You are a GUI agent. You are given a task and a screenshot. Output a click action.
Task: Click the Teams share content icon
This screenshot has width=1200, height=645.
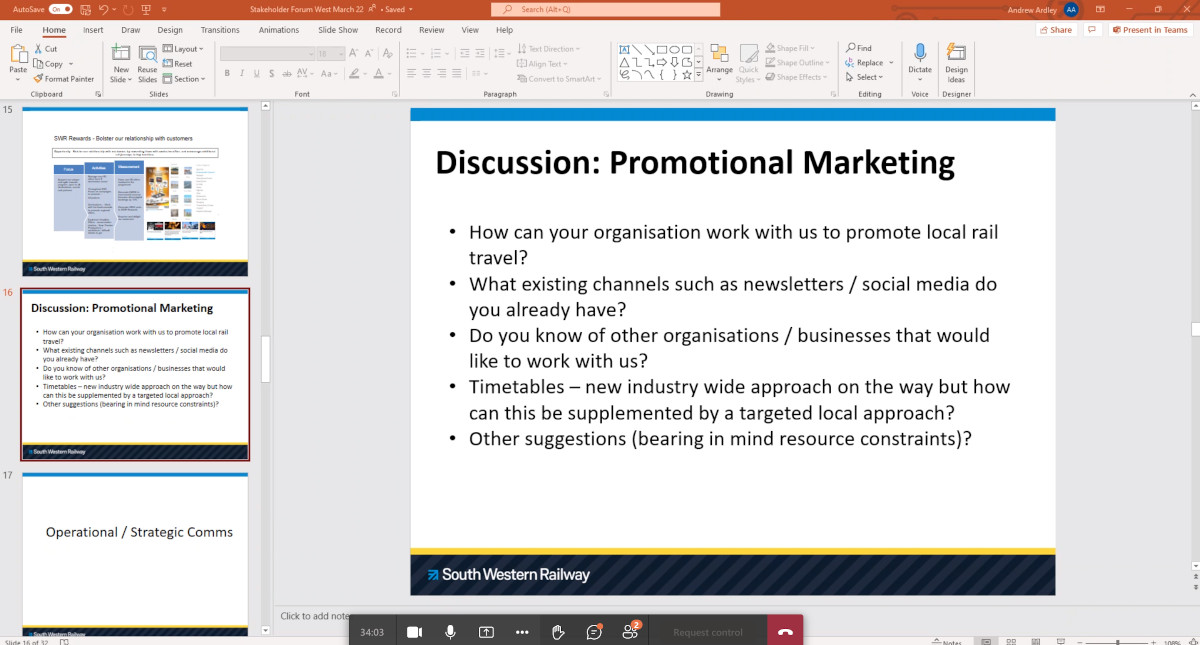tap(486, 632)
